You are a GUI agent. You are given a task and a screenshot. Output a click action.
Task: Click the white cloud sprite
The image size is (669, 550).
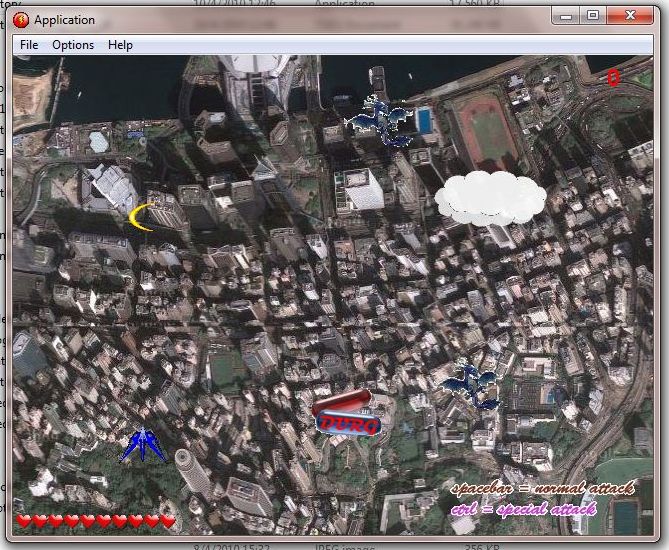(x=490, y=198)
